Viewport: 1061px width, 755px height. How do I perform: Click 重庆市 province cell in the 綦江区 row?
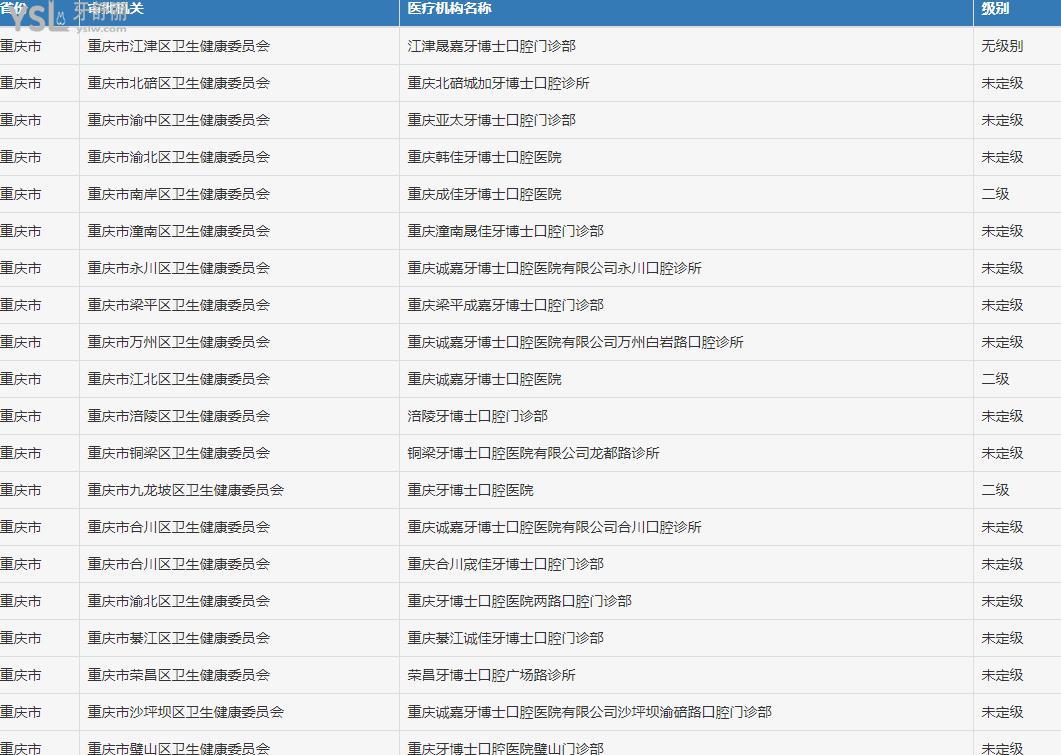pos(20,638)
